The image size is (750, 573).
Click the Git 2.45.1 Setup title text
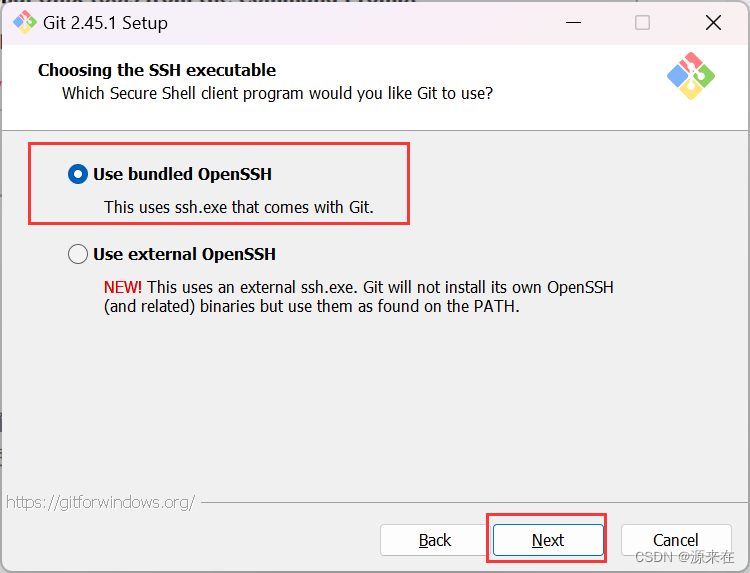click(105, 23)
